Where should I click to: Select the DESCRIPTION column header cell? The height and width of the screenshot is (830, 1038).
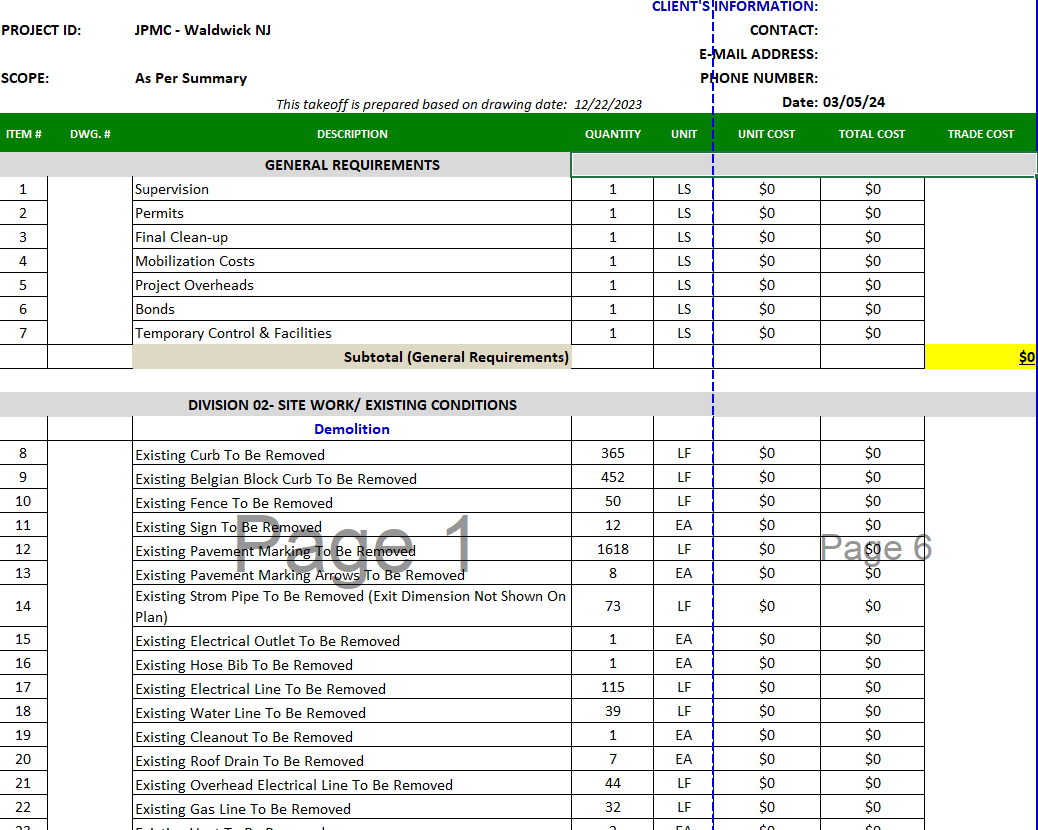[352, 134]
